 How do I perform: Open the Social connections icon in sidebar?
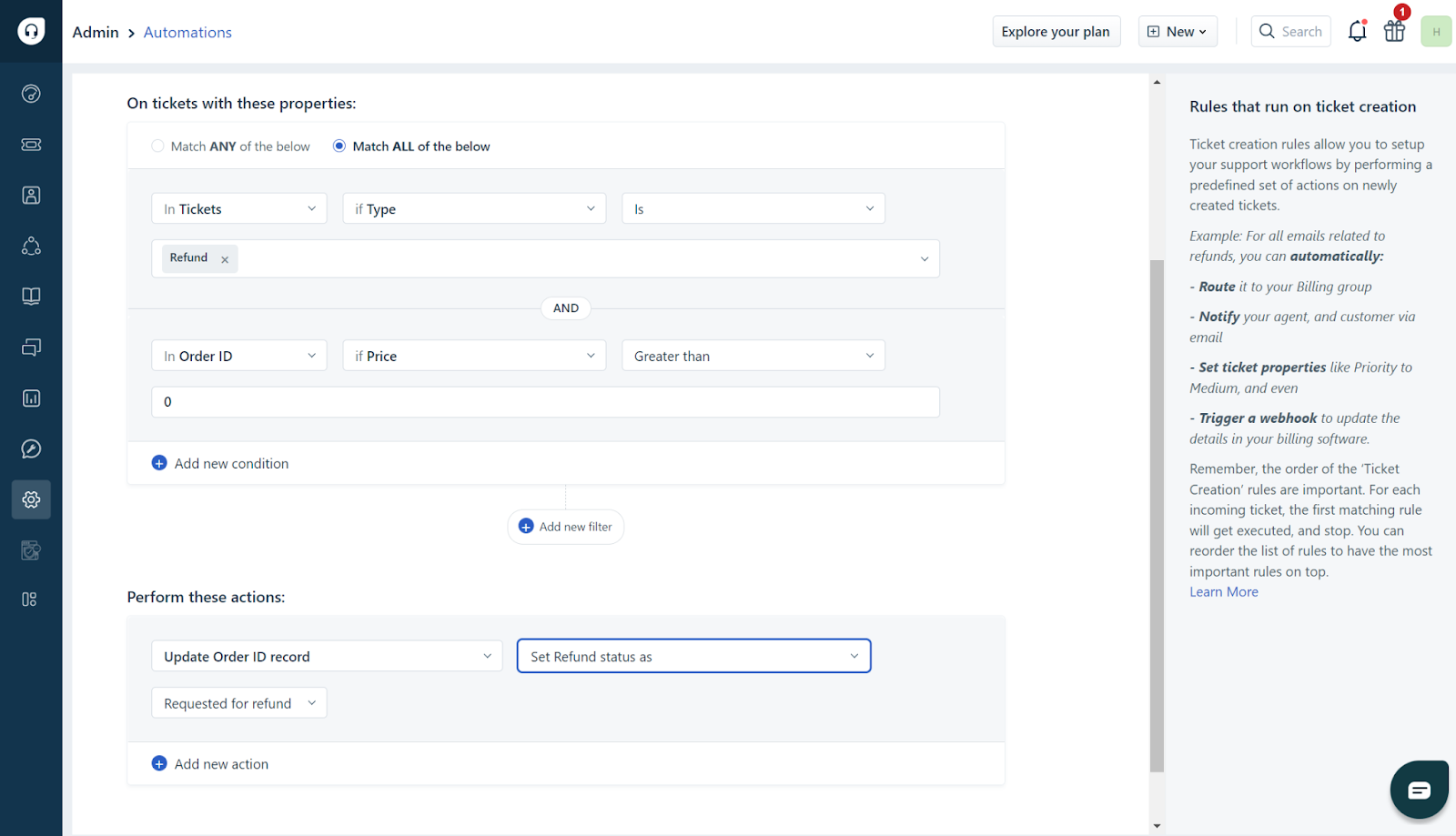pyautogui.click(x=31, y=247)
